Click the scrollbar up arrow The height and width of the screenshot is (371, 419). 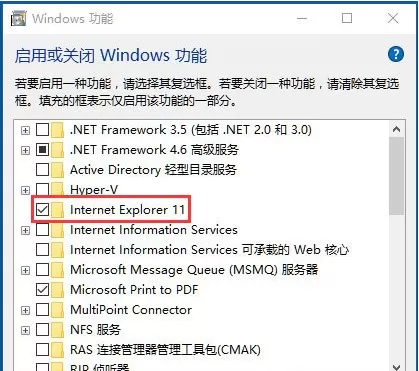coord(396,129)
